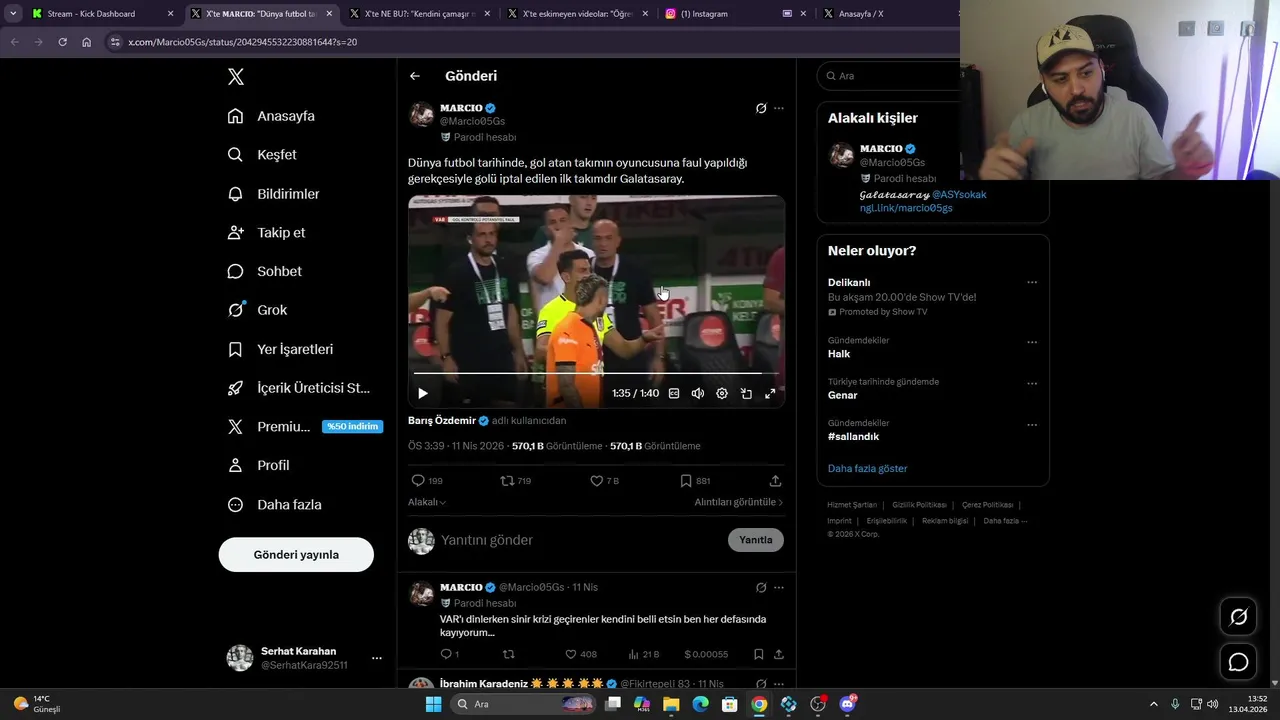Open Takip et page
This screenshot has width=1280, height=720.
266,232
